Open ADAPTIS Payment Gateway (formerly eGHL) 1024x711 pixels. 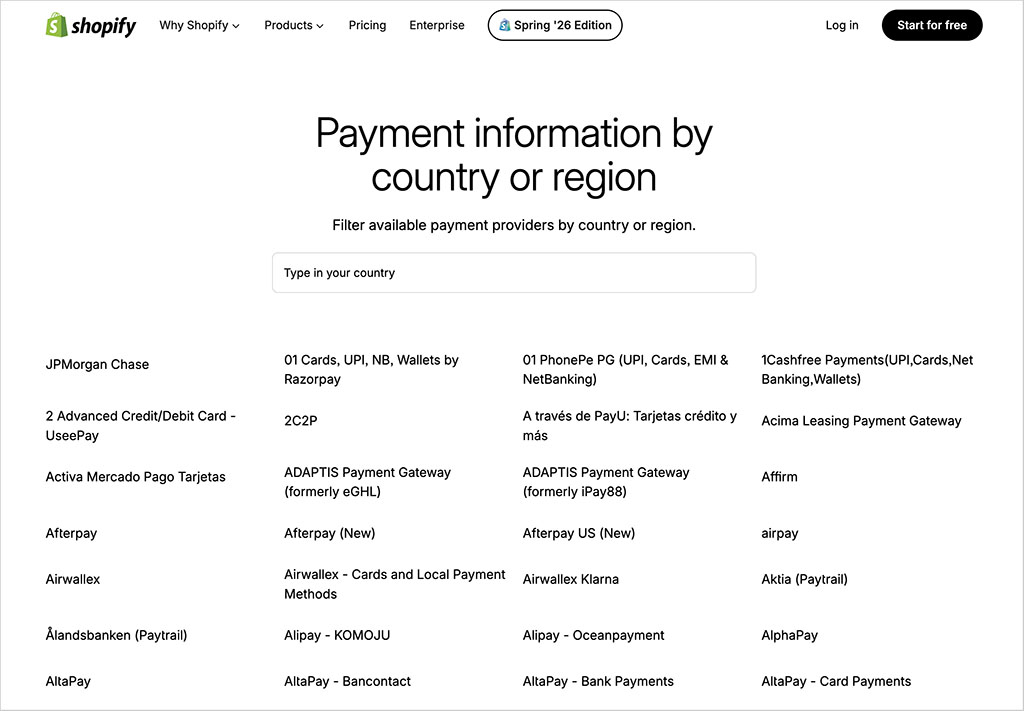[367, 482]
